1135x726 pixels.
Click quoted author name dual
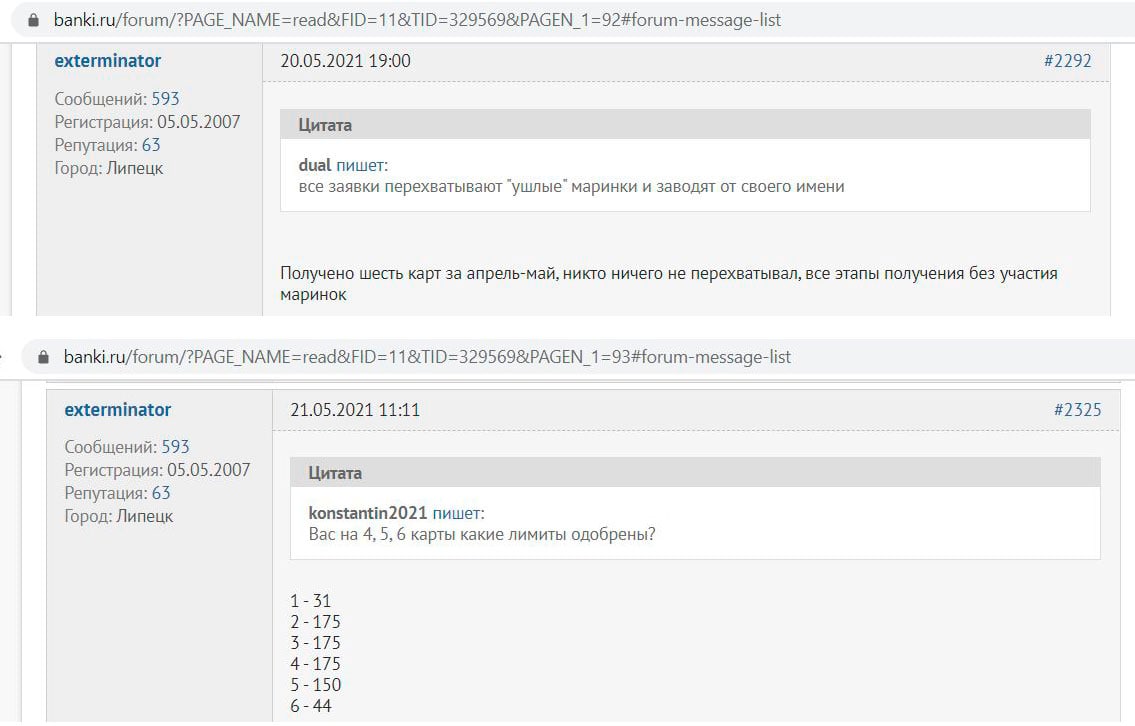[x=315, y=165]
